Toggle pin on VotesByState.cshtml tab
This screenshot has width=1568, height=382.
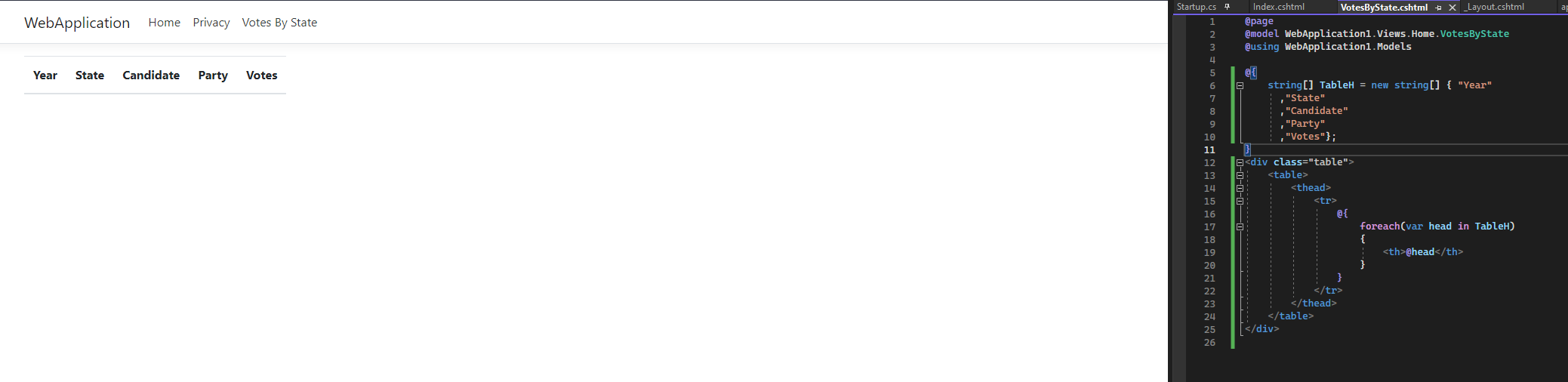[1438, 8]
